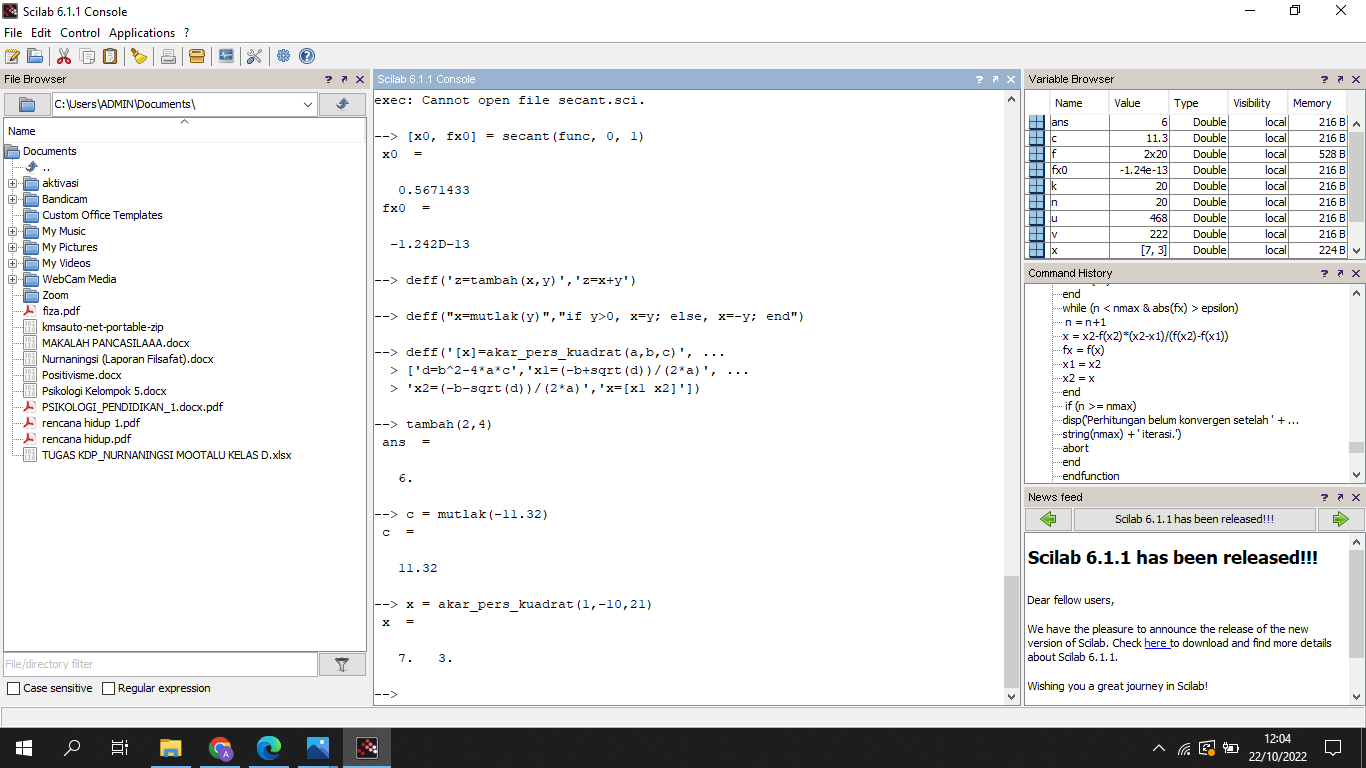The width and height of the screenshot is (1366, 768).
Task: Expand the WebCam Media folder node
Action: tap(12, 279)
